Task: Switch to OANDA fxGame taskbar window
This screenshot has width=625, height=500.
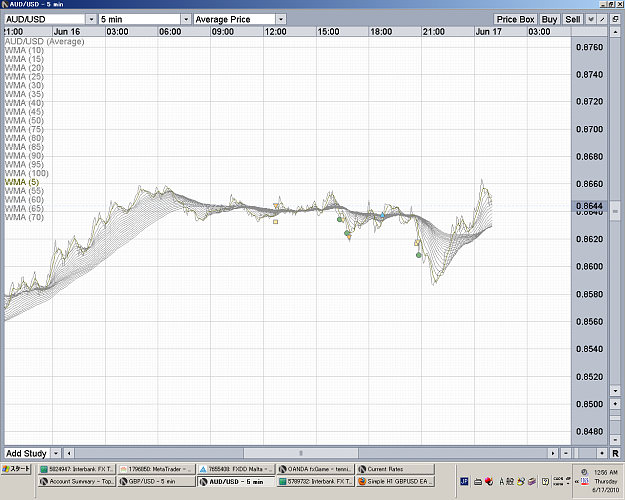Action: (x=315, y=469)
